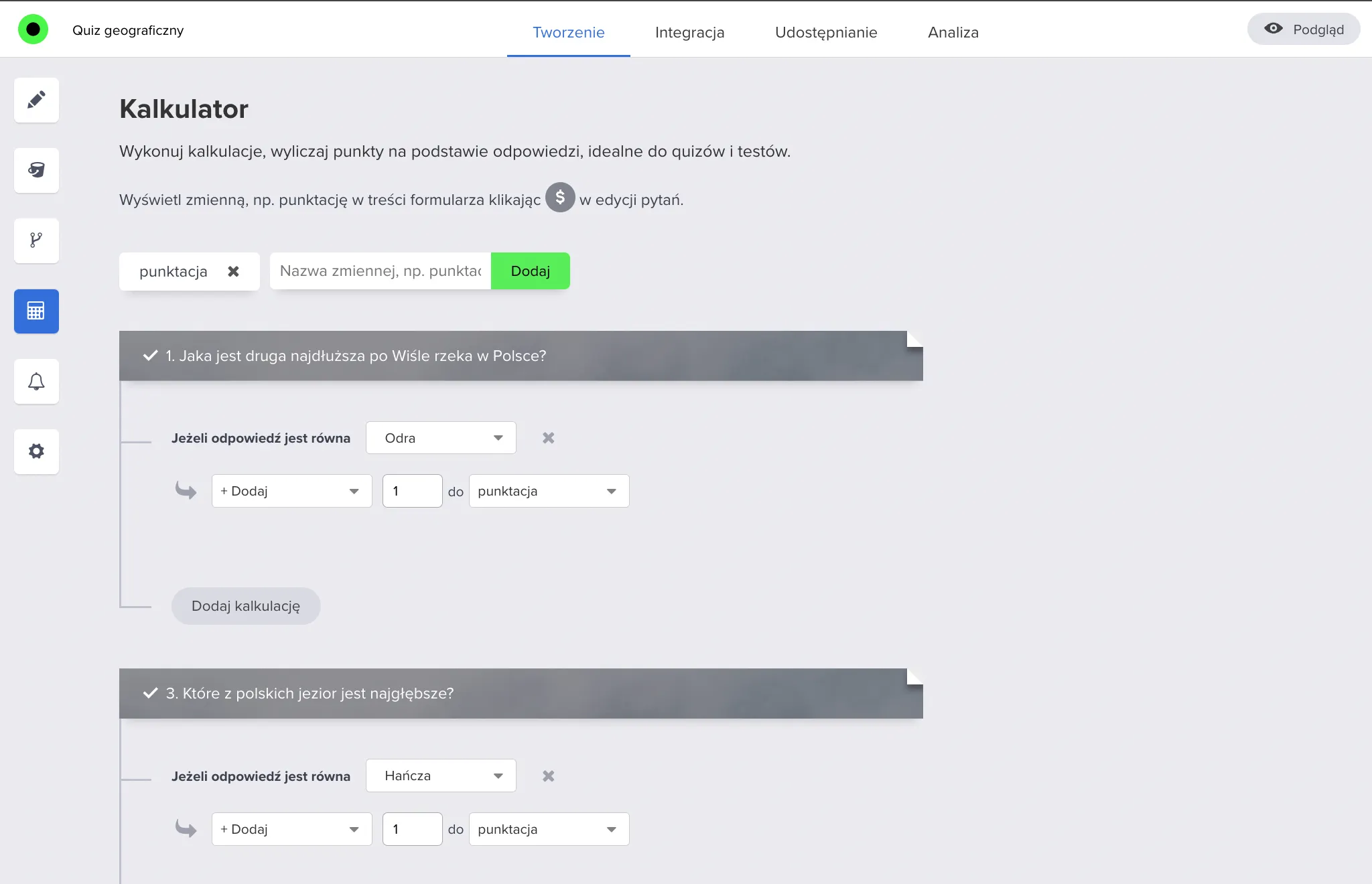Click Dodaj kalkulację under question 1

pos(246,606)
